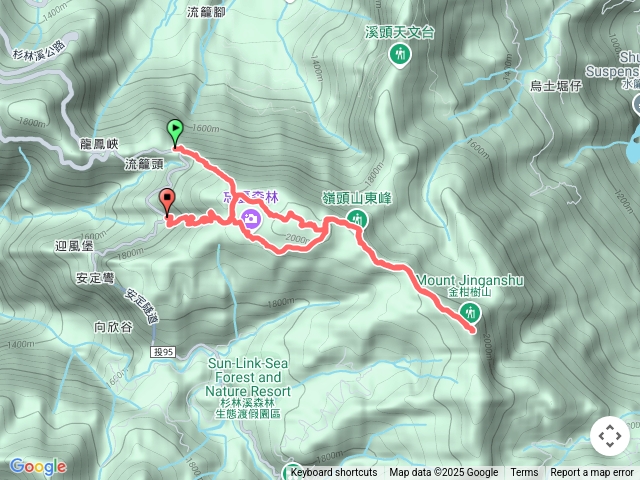Image resolution: width=640 pixels, height=480 pixels.
Task: Click the 溪頭天文台 place label
Action: (399, 33)
